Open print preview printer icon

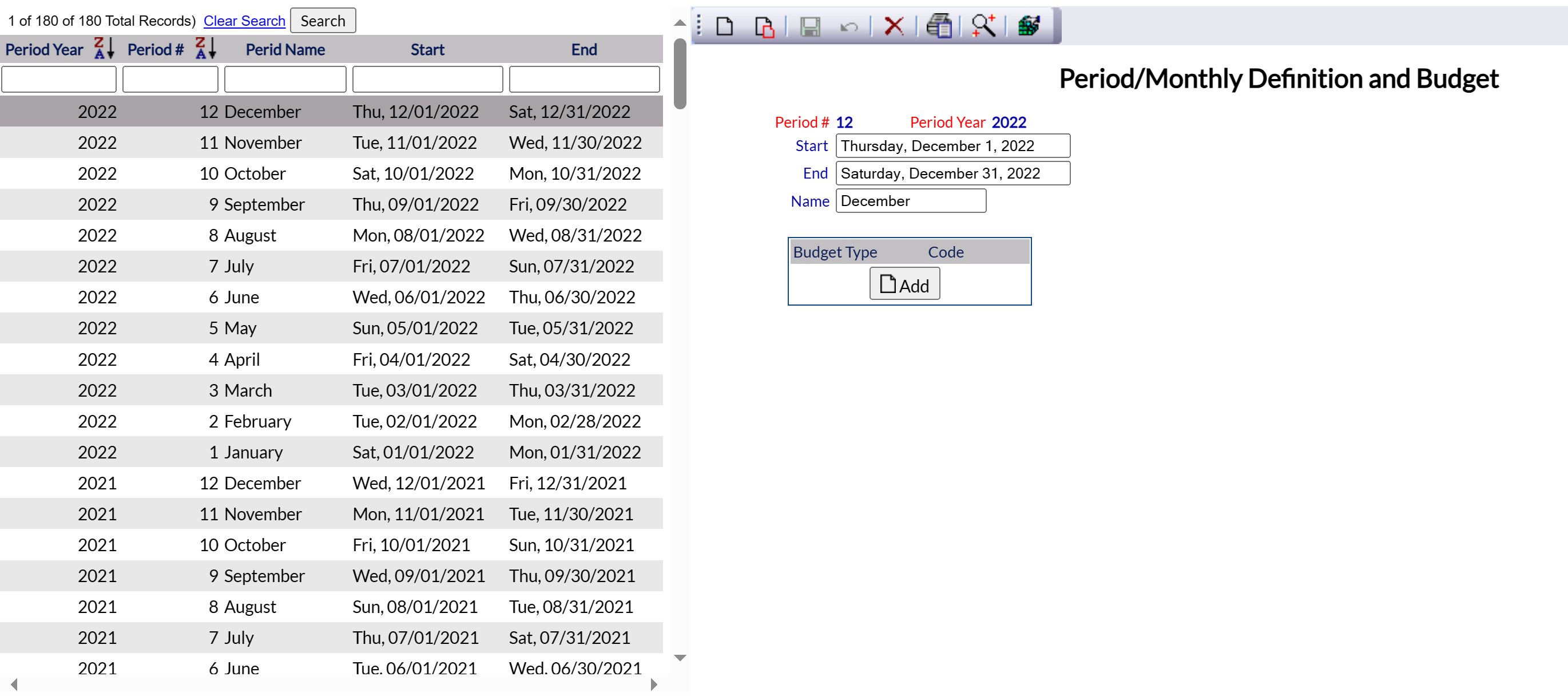point(939,26)
